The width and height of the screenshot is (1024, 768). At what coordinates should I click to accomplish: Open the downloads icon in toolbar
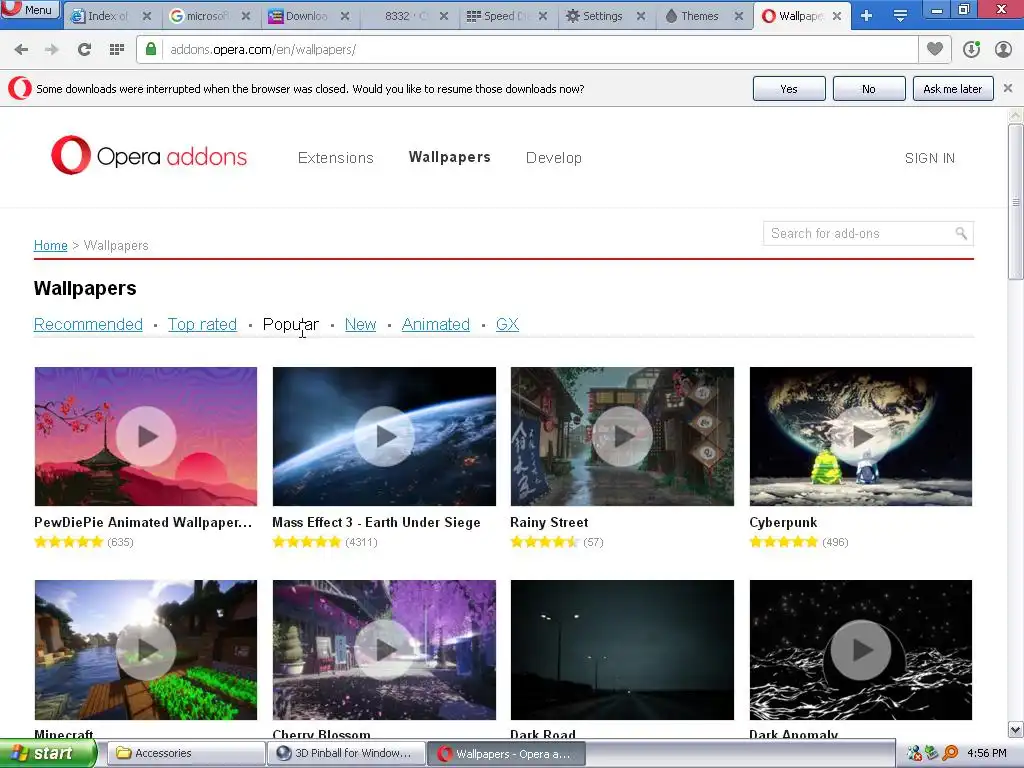click(971, 50)
